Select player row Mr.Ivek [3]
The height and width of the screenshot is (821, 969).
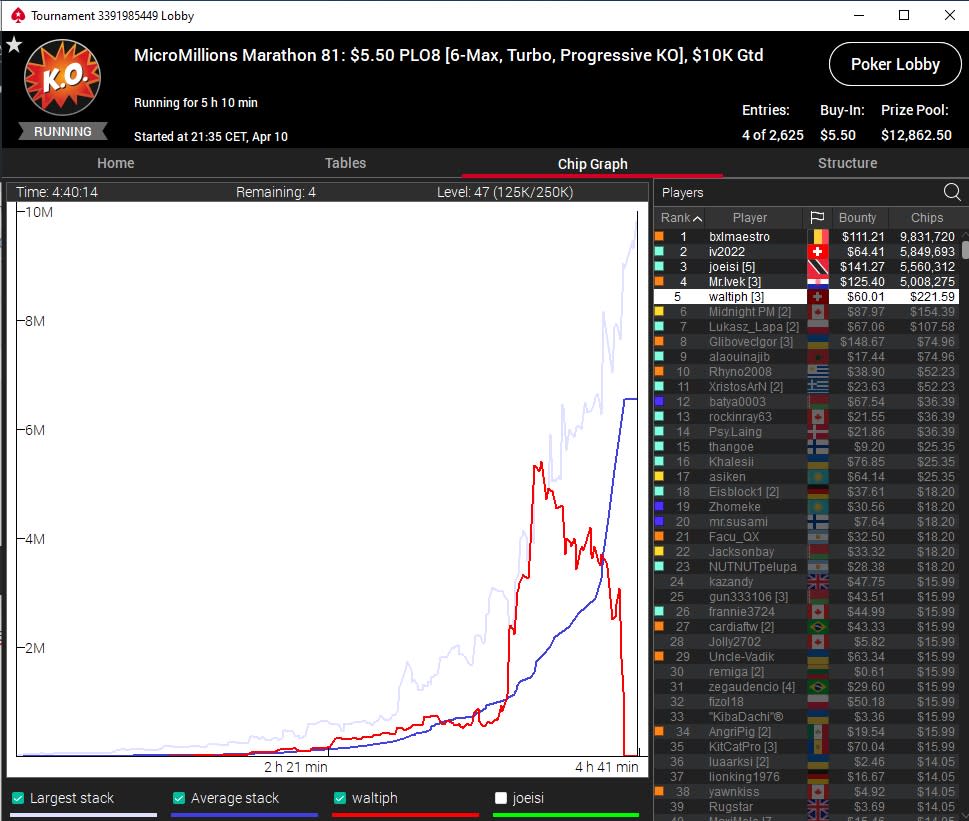[806, 282]
